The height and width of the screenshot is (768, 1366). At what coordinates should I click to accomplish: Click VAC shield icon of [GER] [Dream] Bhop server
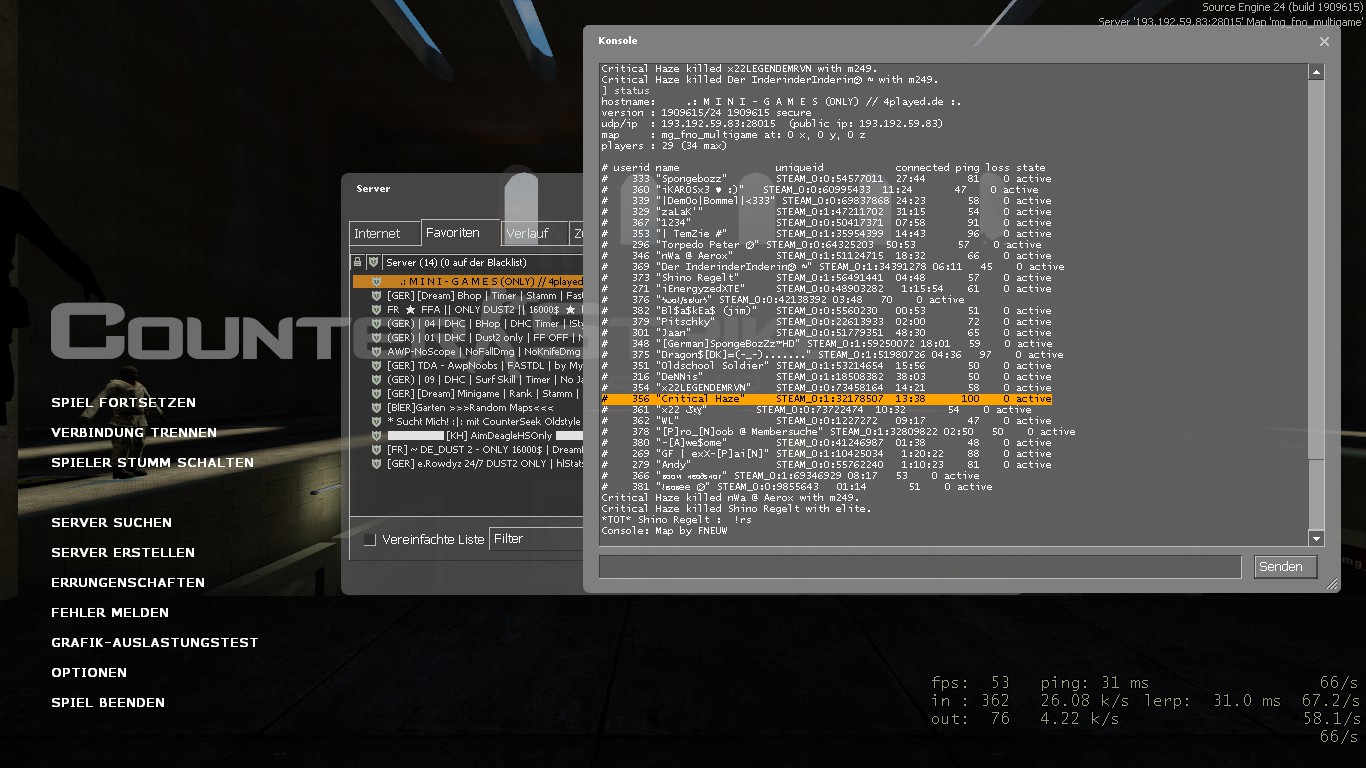(x=376, y=296)
